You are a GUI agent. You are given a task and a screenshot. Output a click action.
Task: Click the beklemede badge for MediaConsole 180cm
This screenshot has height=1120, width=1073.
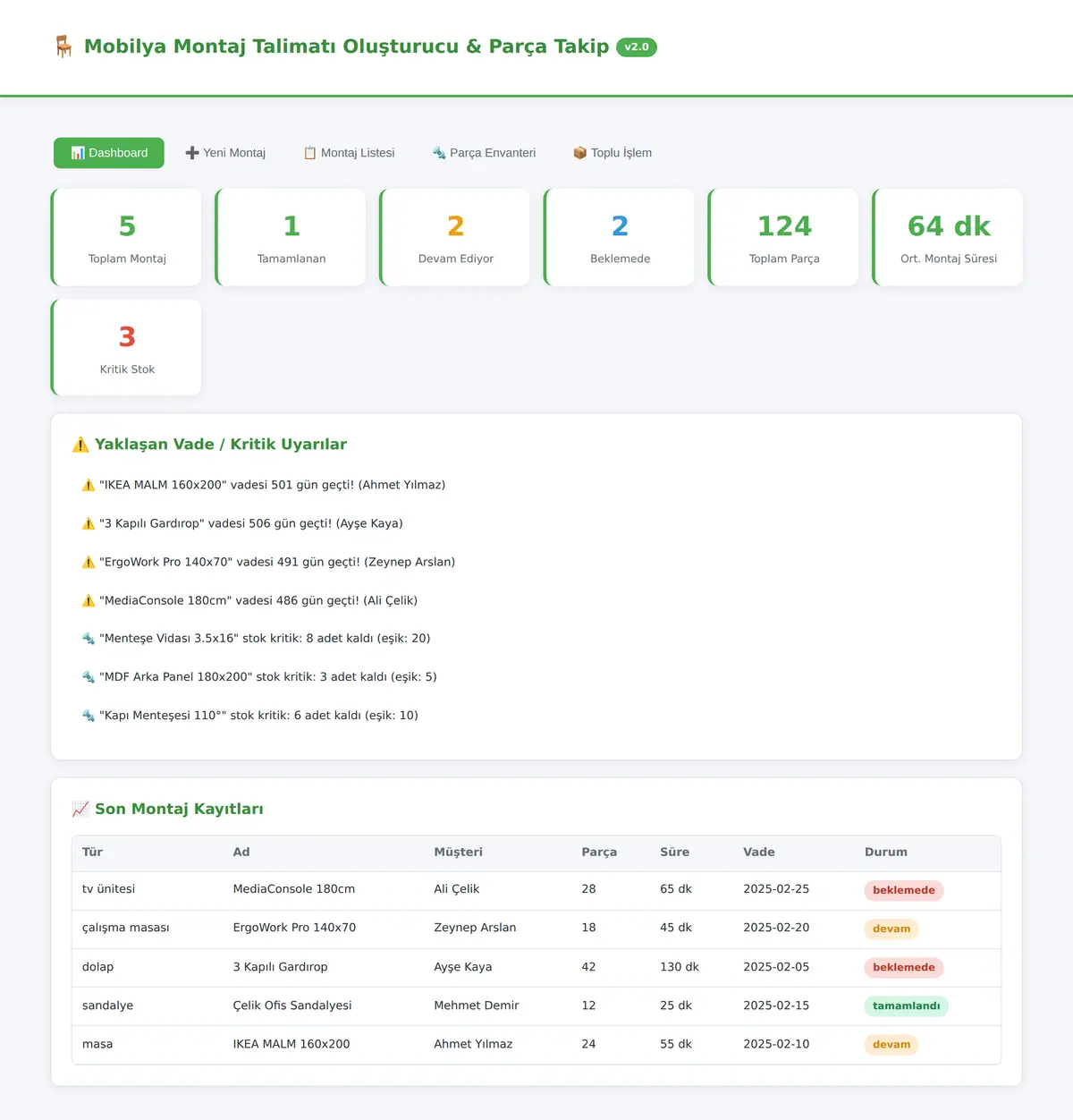point(904,890)
